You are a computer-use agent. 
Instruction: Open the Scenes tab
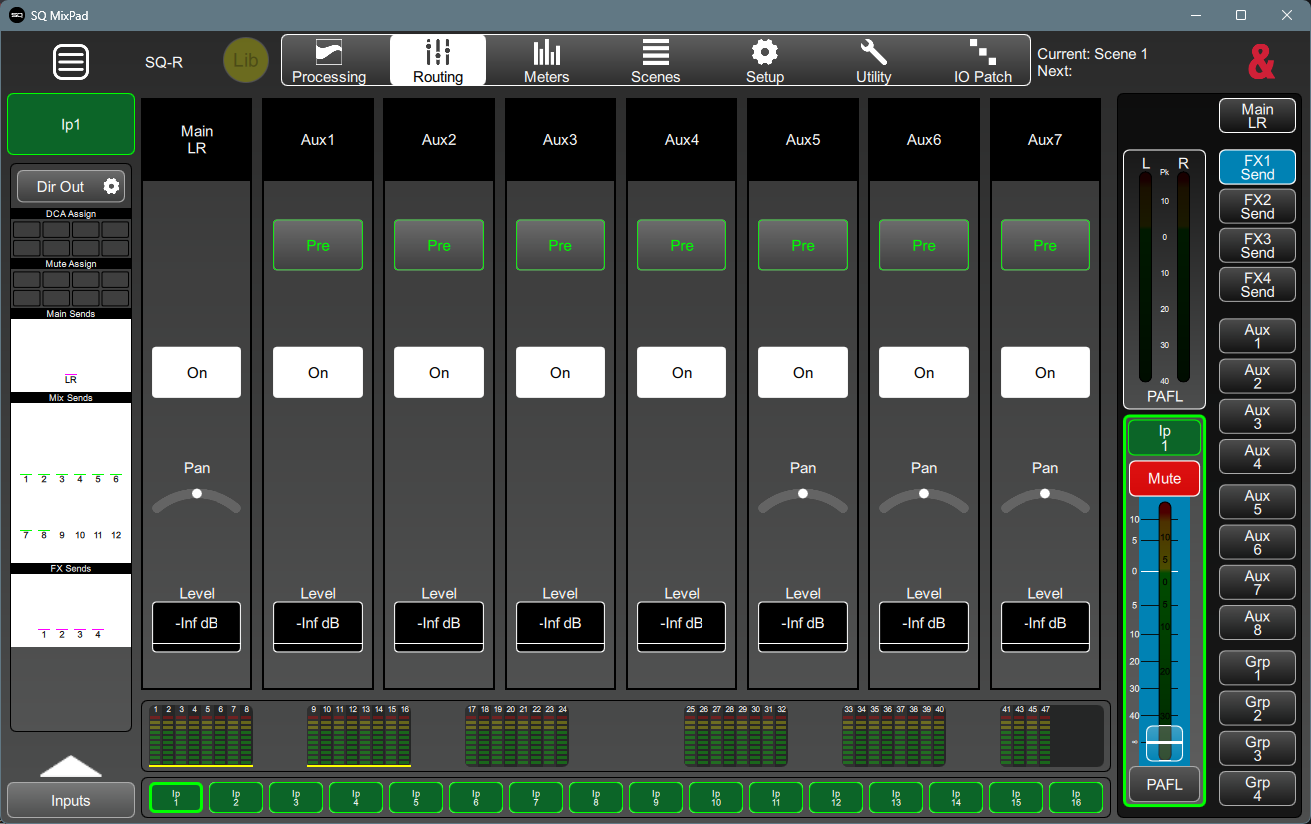[656, 61]
